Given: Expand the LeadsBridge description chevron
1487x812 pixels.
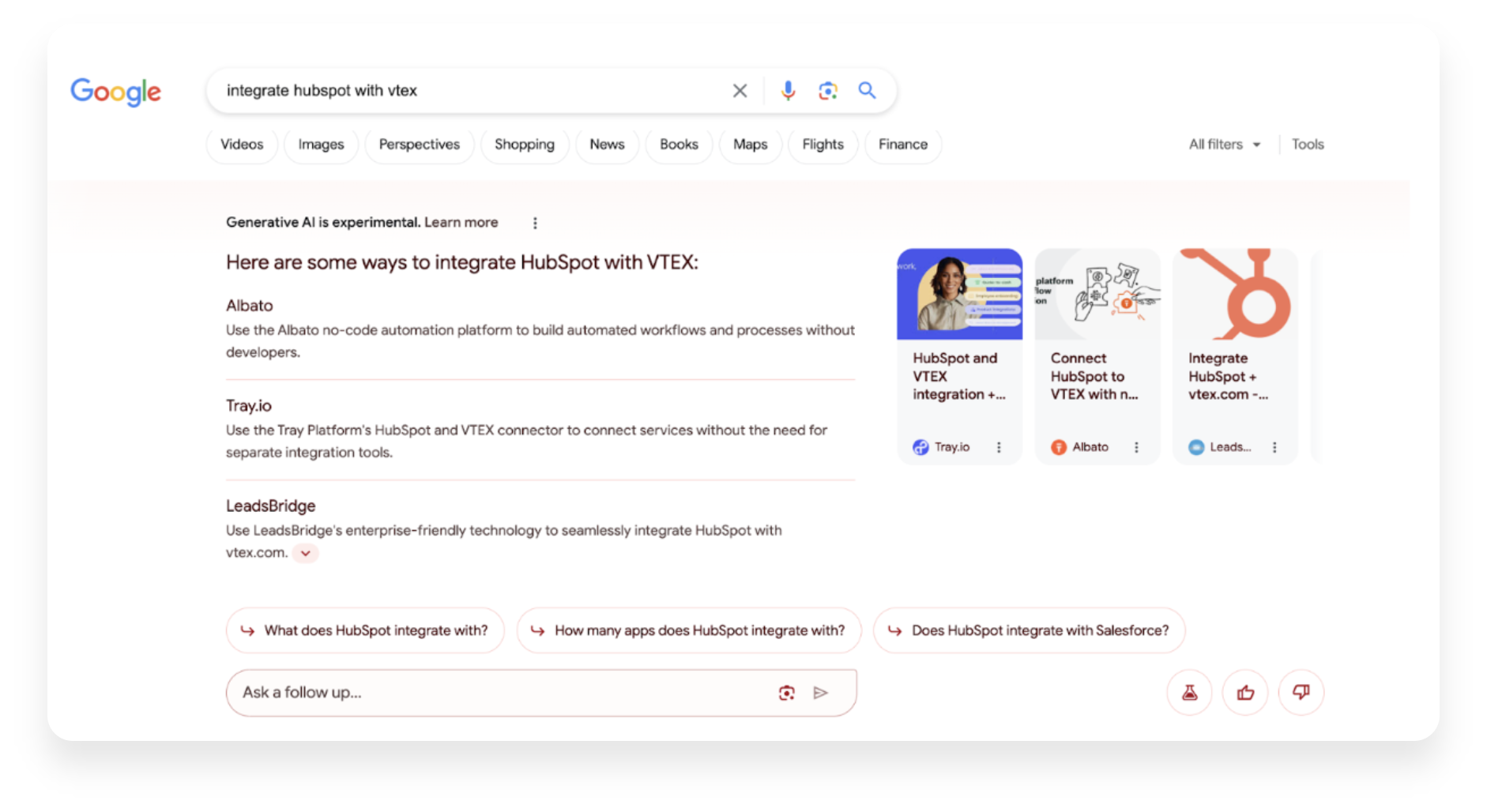Looking at the screenshot, I should [305, 553].
